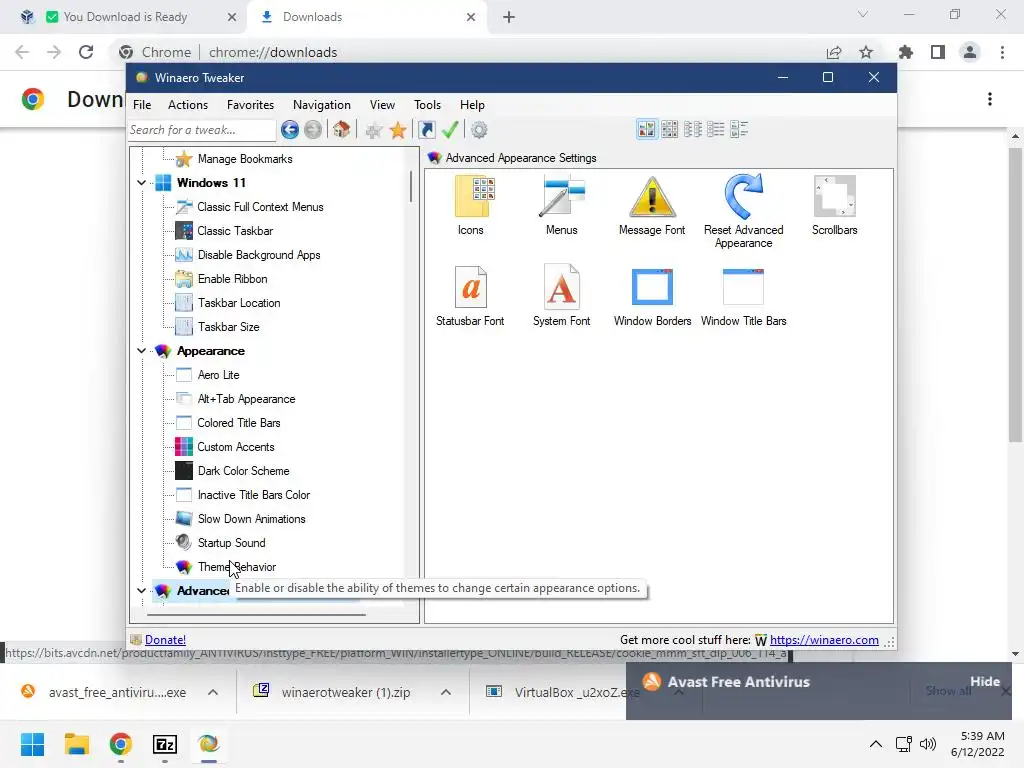Screen dimensions: 1024x768
Task: Select Classic Taskbar in the tree
Action: [235, 231]
